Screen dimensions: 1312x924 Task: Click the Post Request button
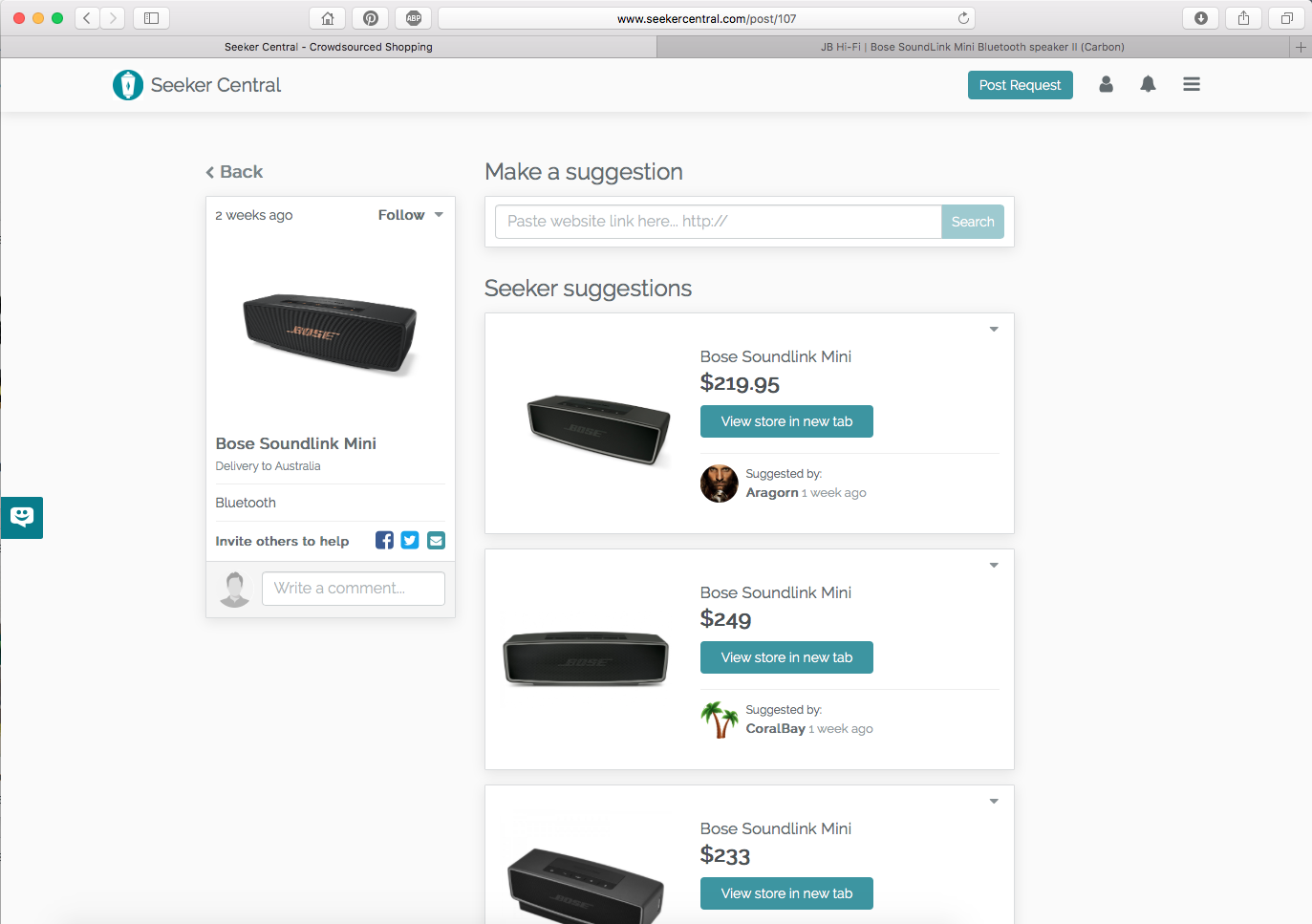(x=1021, y=85)
